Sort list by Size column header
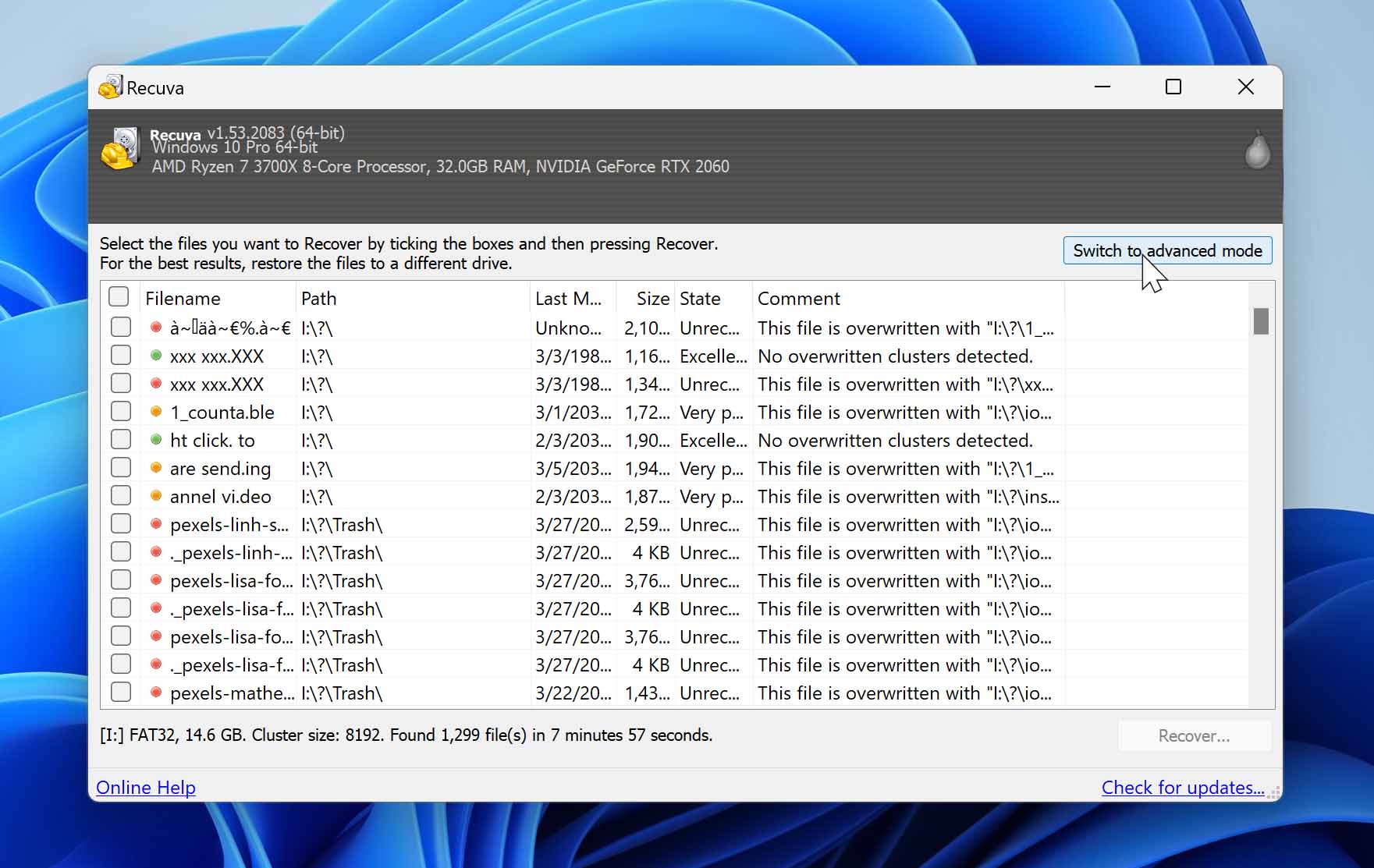Screen dimensions: 1374x868 [x=645, y=299]
